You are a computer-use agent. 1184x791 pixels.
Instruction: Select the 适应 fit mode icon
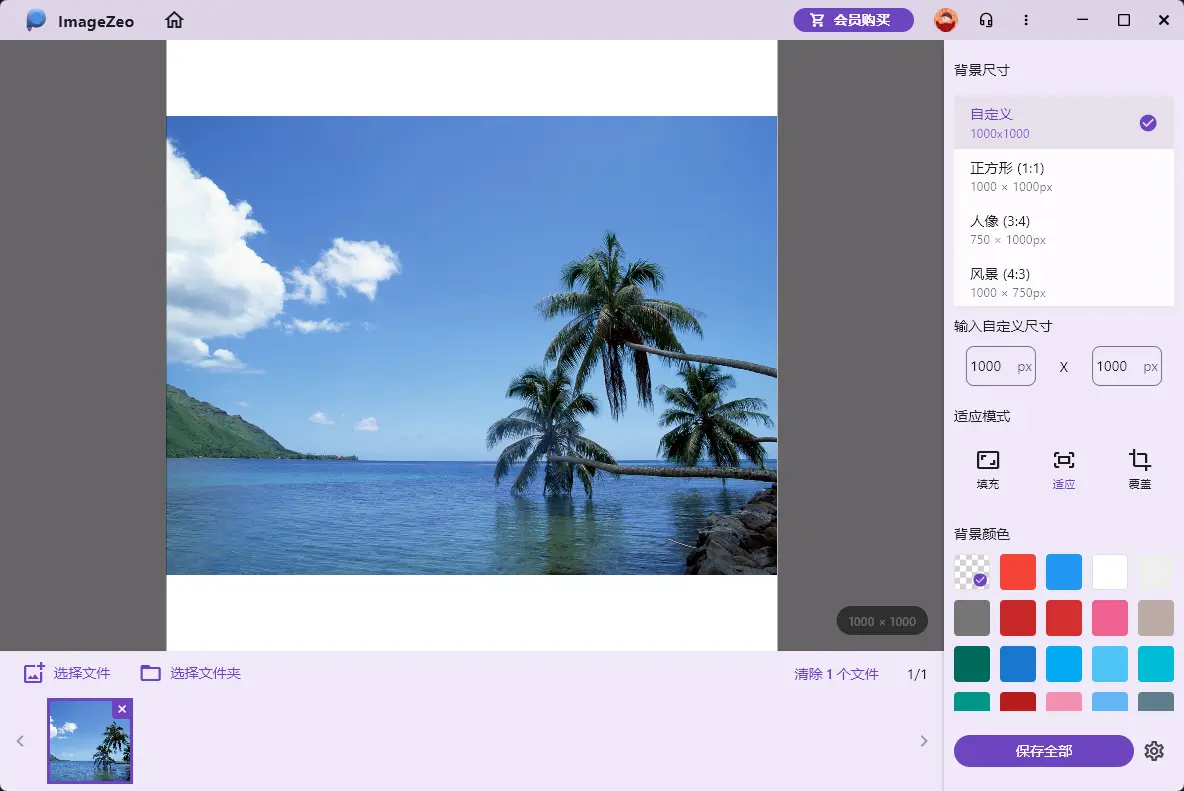(x=1064, y=469)
